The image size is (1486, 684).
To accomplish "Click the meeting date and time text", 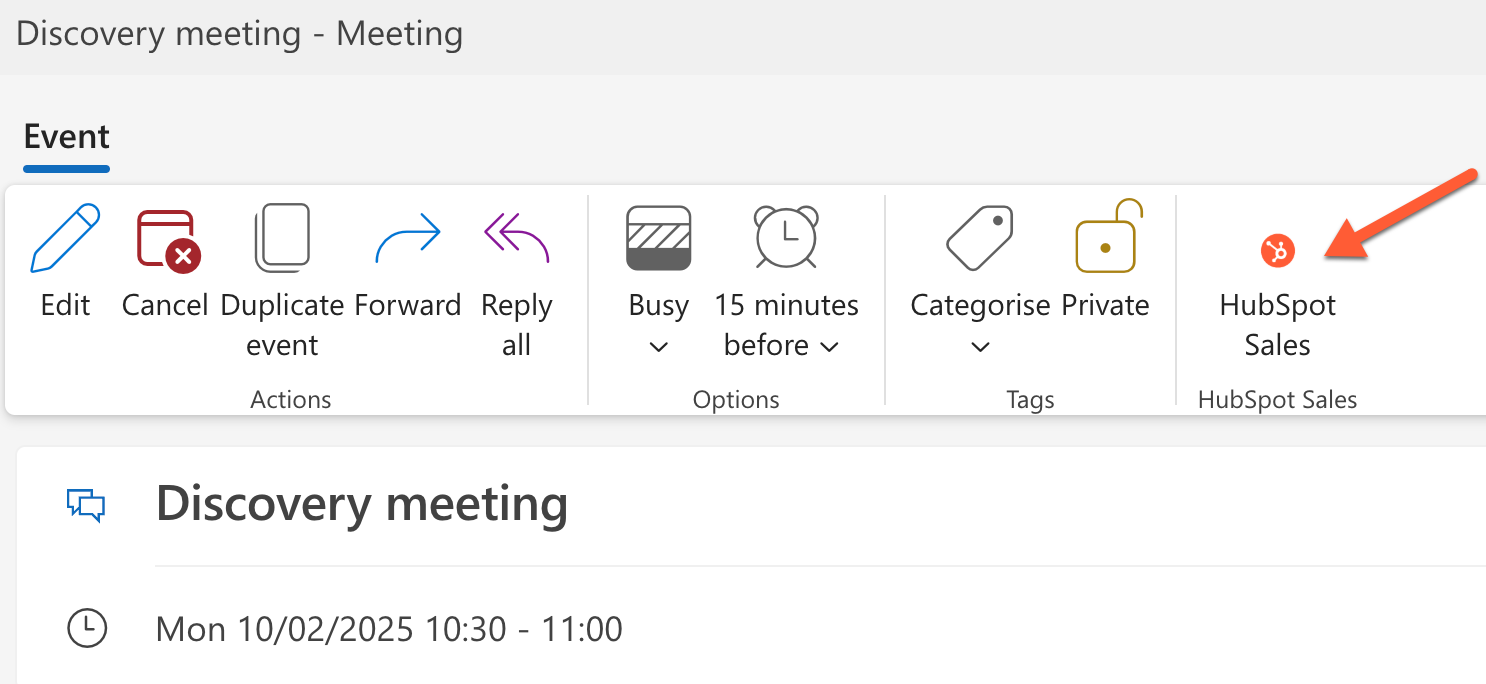I will [389, 629].
